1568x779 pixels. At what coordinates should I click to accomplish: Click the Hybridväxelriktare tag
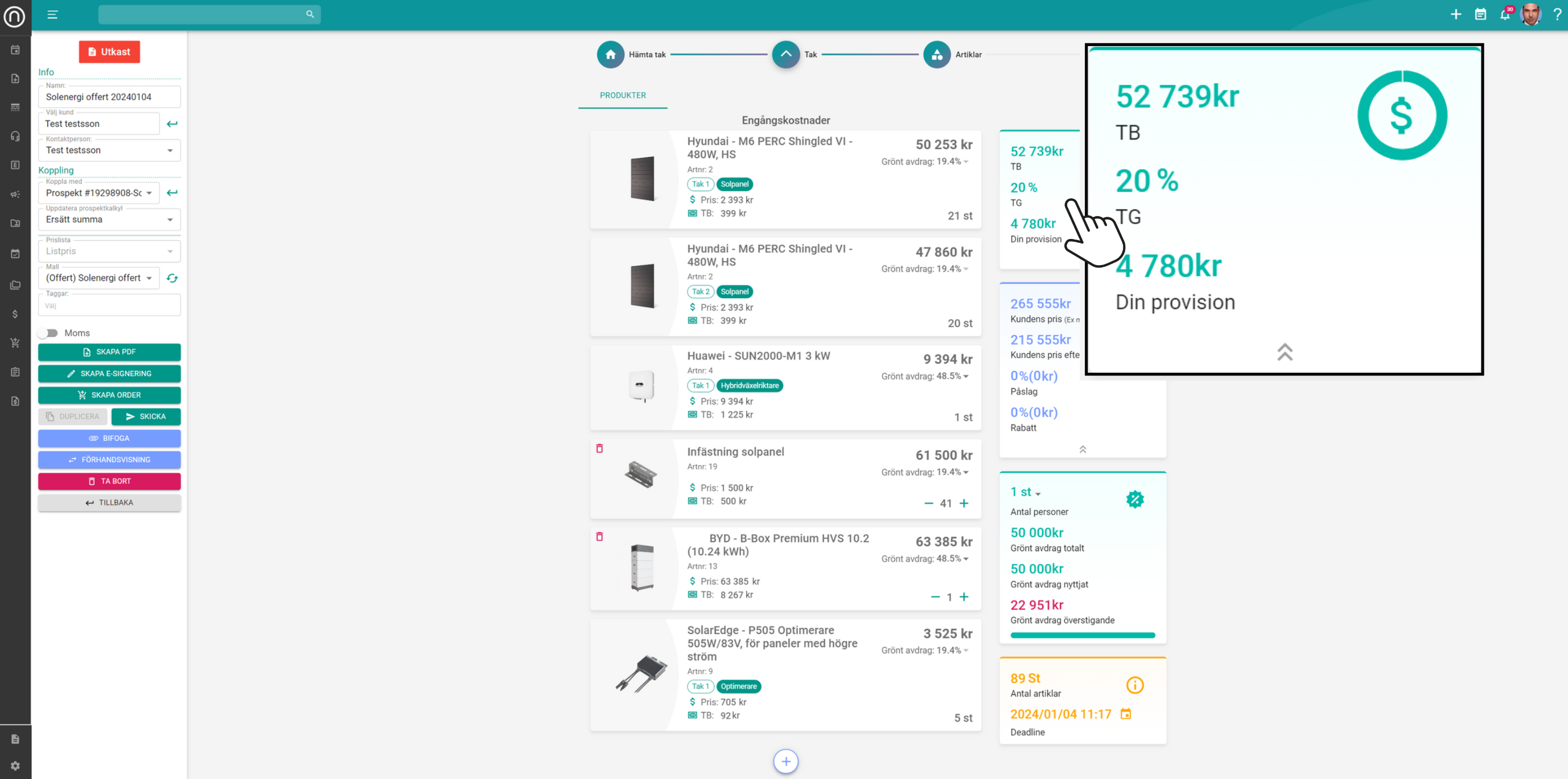point(750,386)
